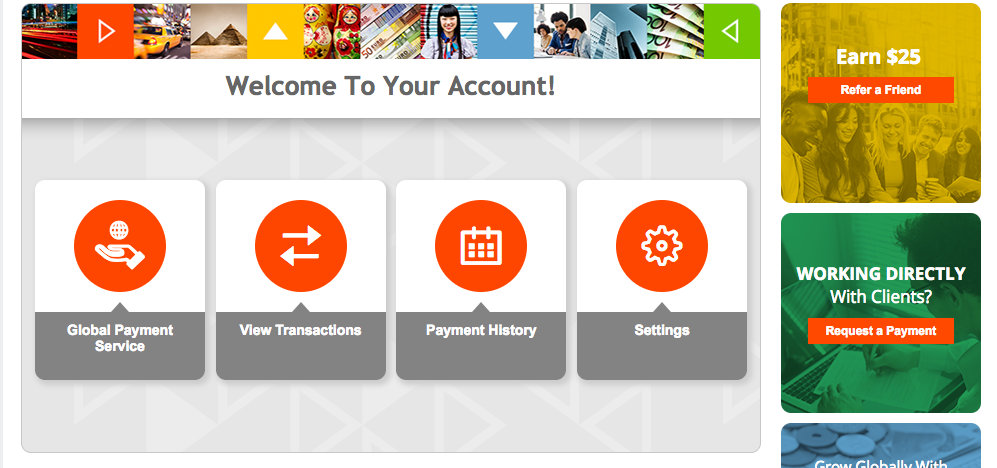
Task: Select the View Transactions label
Action: click(301, 330)
